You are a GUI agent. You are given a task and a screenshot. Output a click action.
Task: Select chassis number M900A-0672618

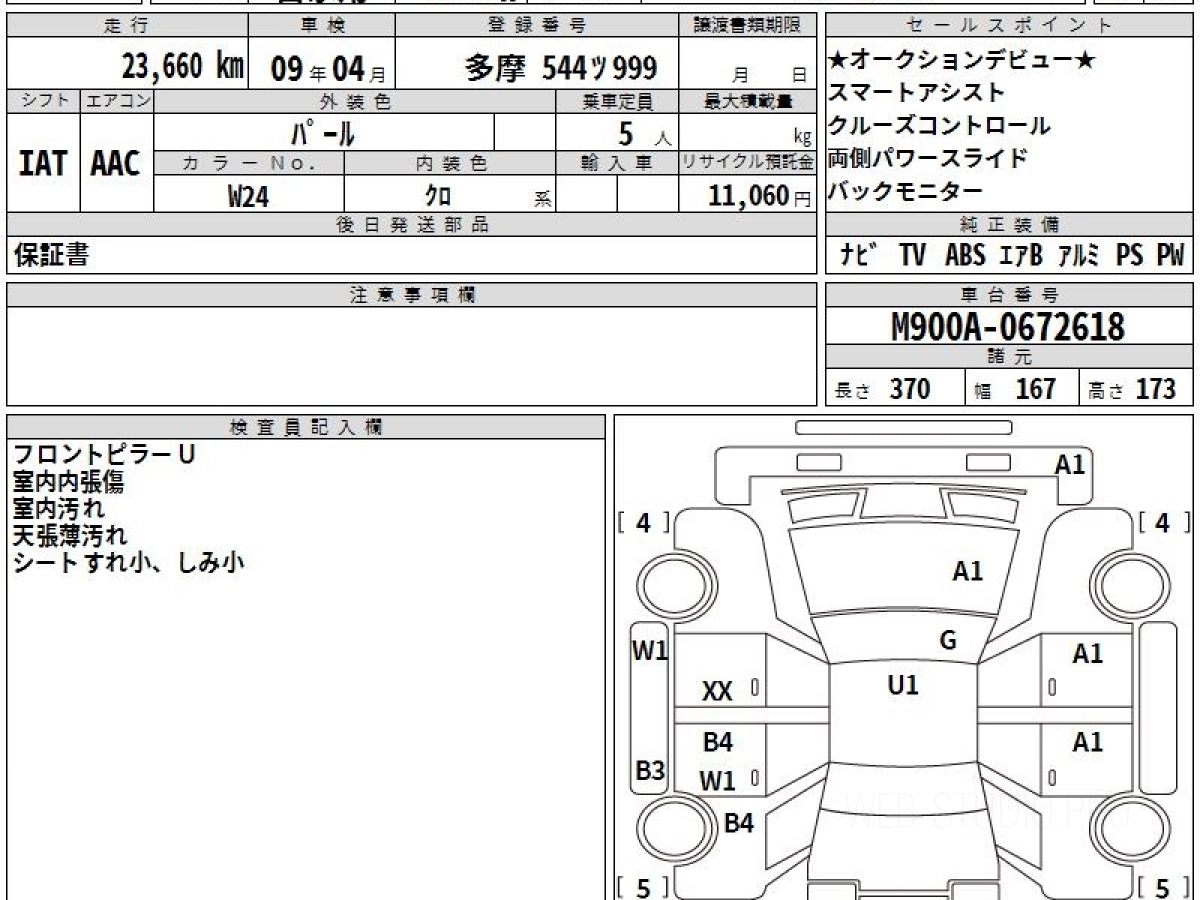[x=1008, y=327]
